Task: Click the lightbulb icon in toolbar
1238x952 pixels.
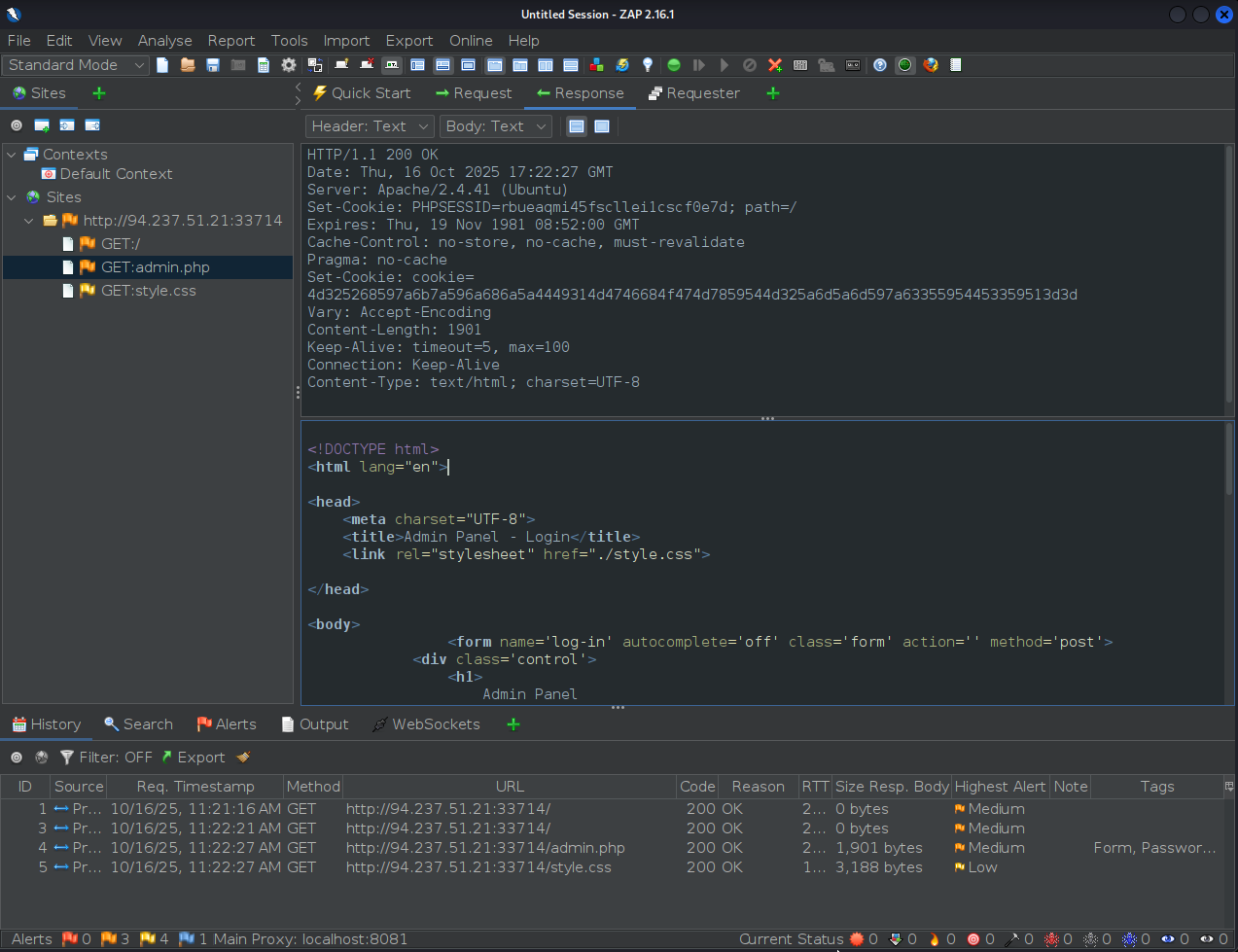Action: 648,65
